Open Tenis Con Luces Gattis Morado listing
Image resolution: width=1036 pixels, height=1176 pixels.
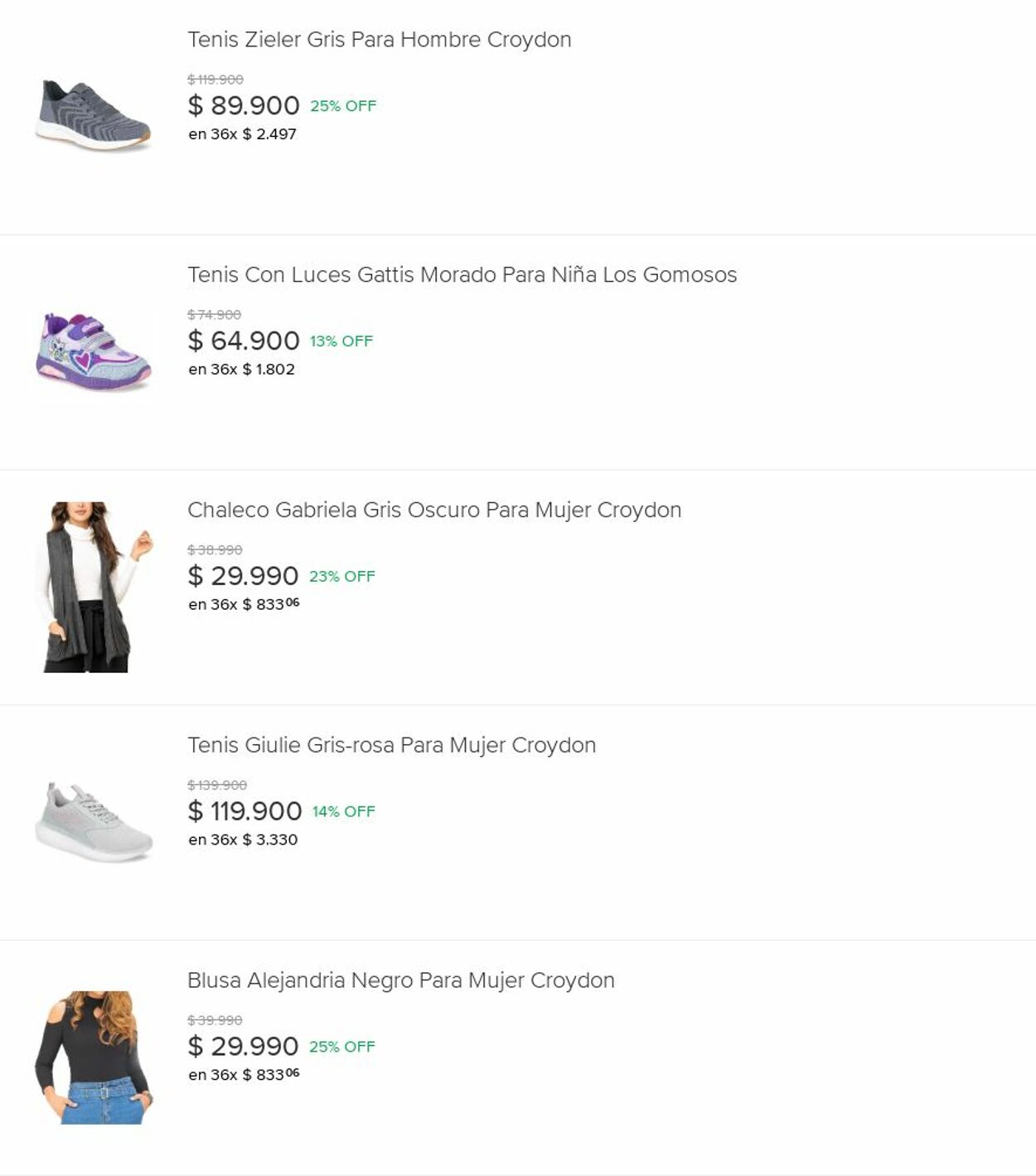(x=462, y=275)
